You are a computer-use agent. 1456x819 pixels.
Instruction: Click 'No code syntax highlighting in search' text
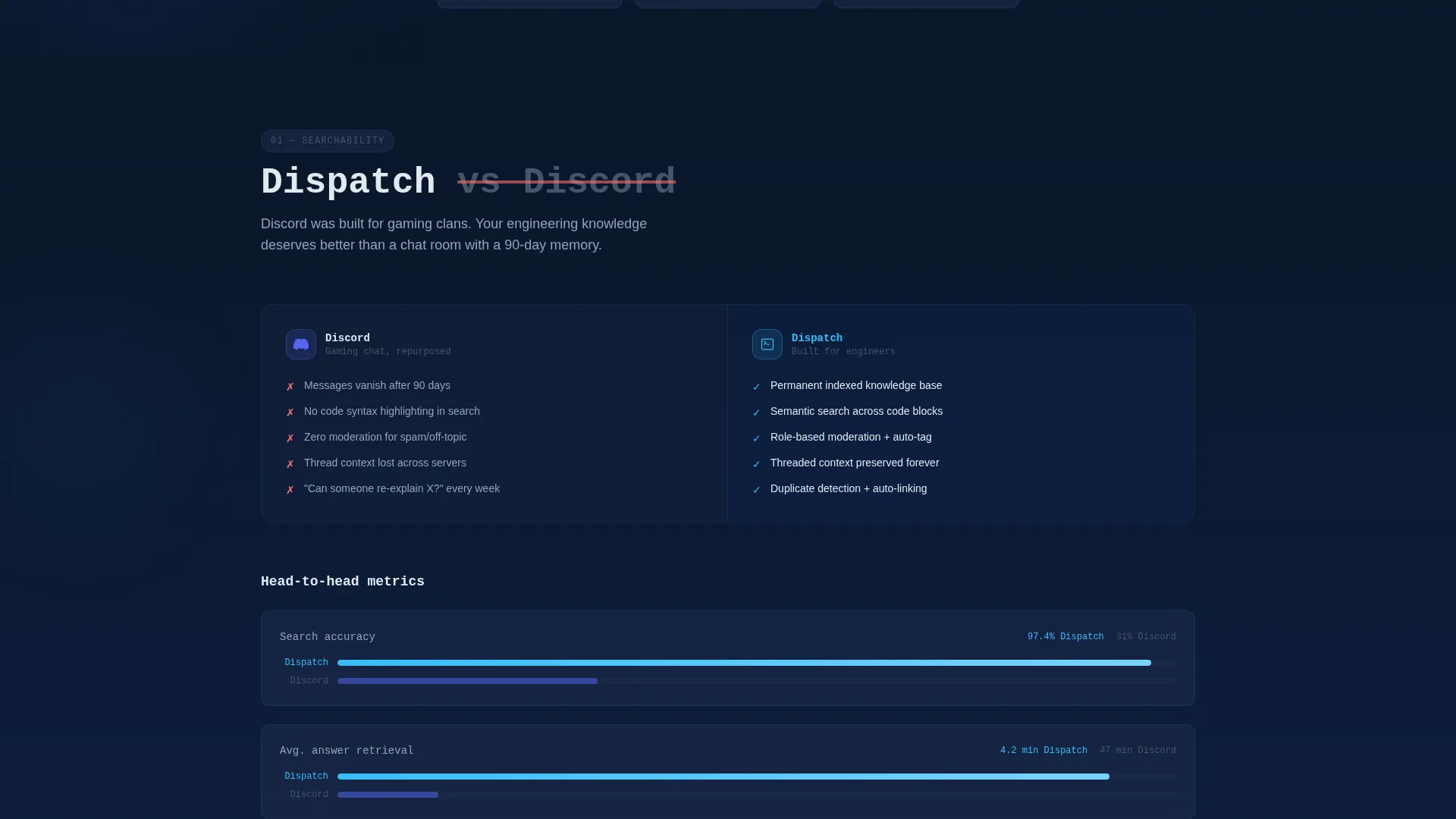point(392,411)
